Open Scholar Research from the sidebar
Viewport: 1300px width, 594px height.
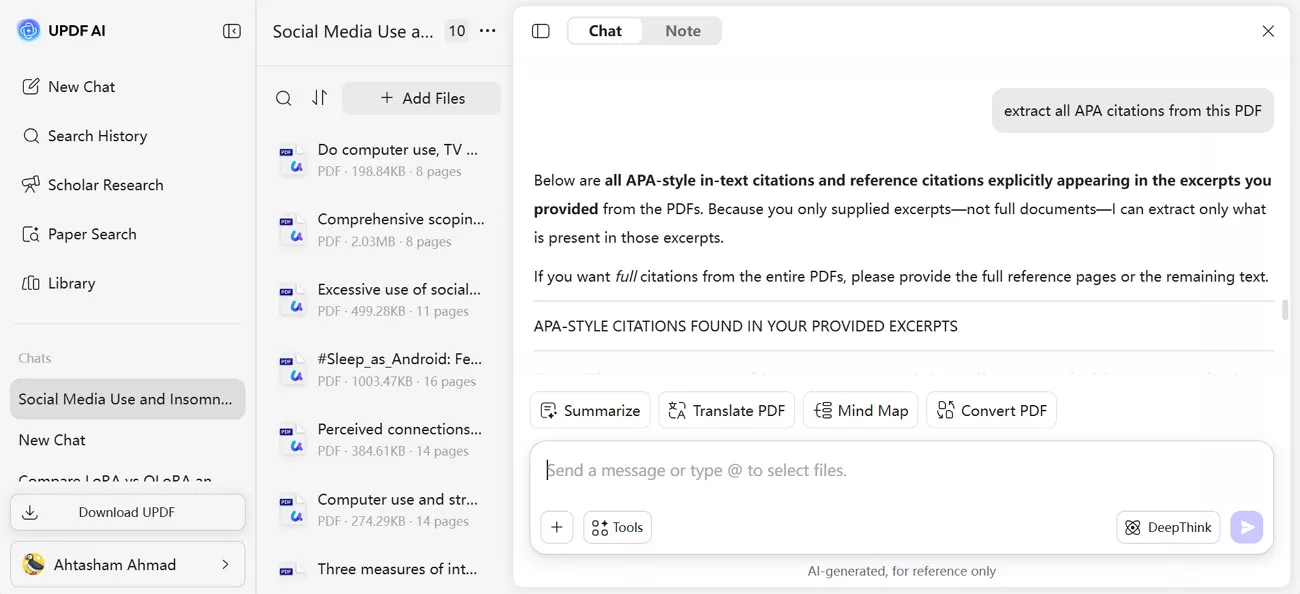coord(105,184)
